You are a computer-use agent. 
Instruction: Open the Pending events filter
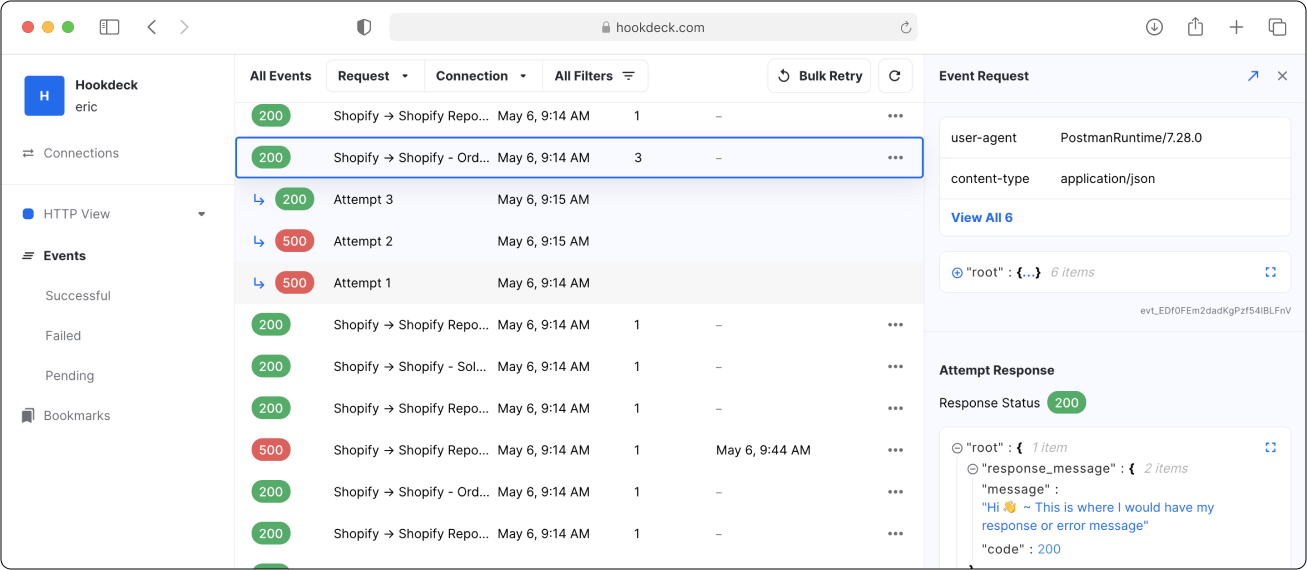pos(70,376)
